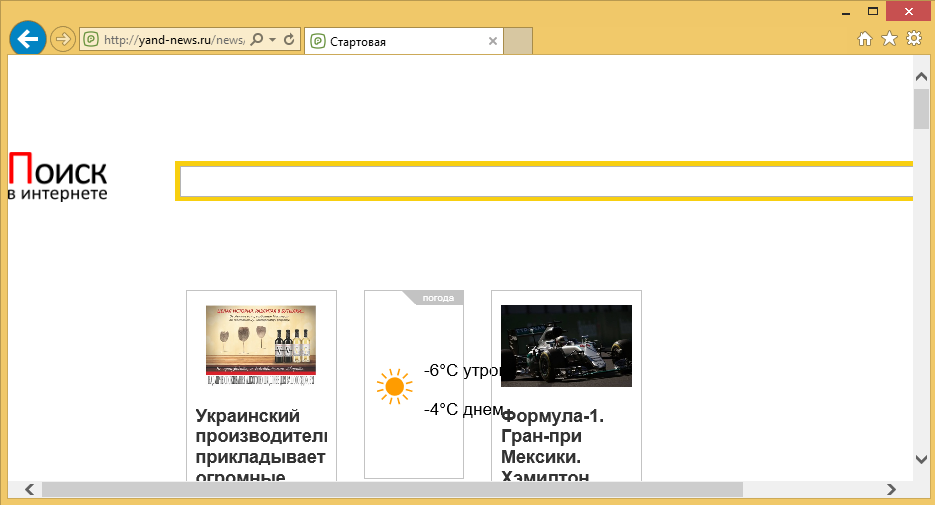Click the vertical scrollbar up arrow

click(921, 77)
